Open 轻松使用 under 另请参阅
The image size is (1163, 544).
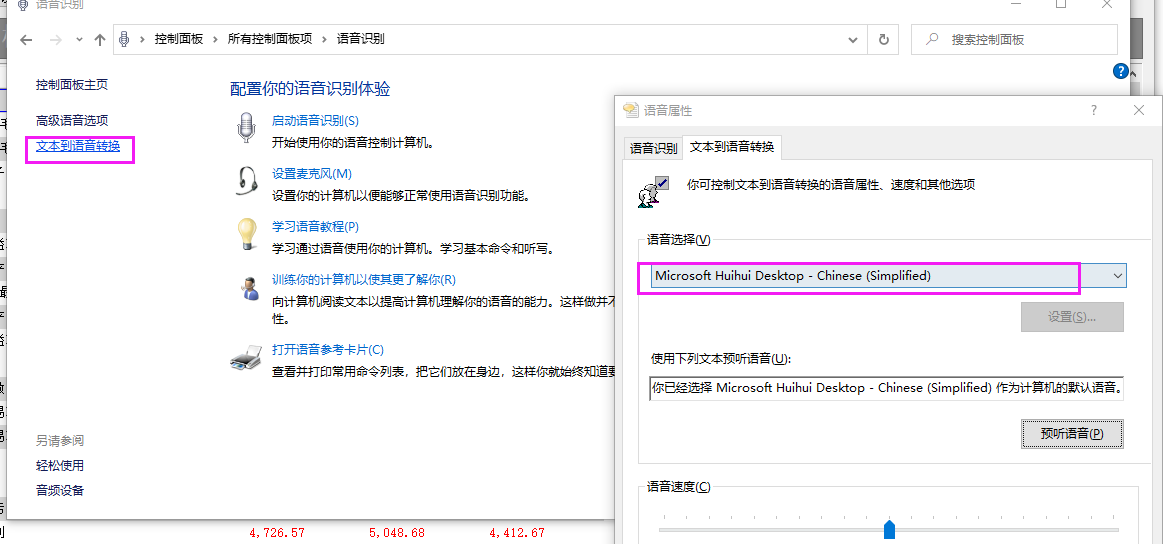point(60,465)
